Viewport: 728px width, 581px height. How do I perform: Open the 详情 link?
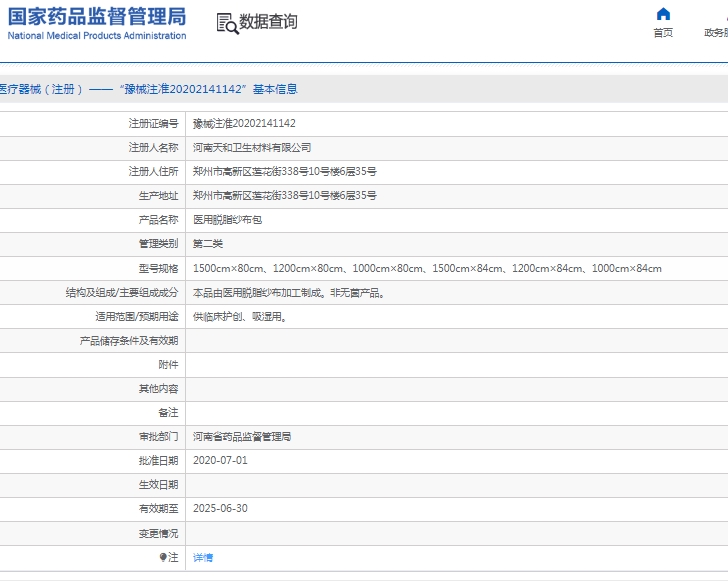point(203,557)
